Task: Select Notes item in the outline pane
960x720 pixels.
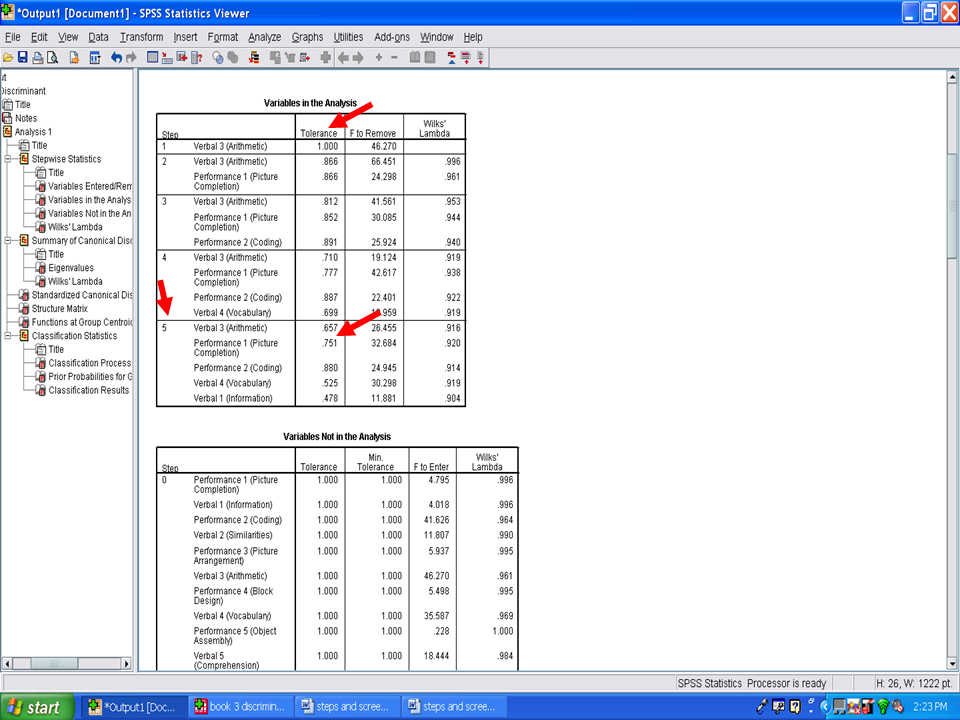Action: [25, 118]
